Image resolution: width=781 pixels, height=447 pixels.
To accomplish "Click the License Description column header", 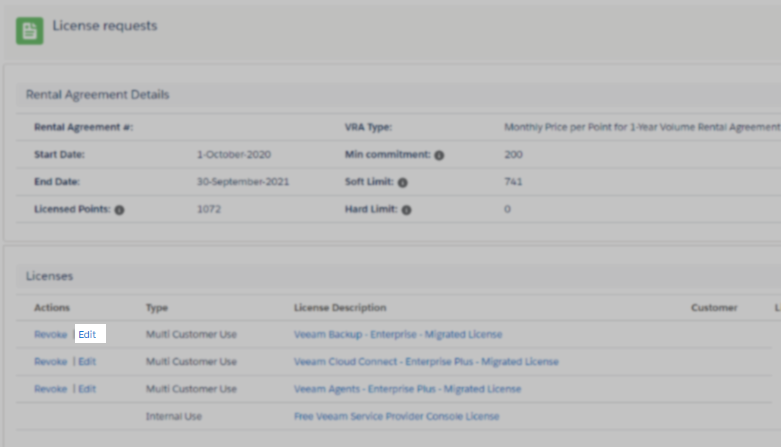I will tap(340, 308).
